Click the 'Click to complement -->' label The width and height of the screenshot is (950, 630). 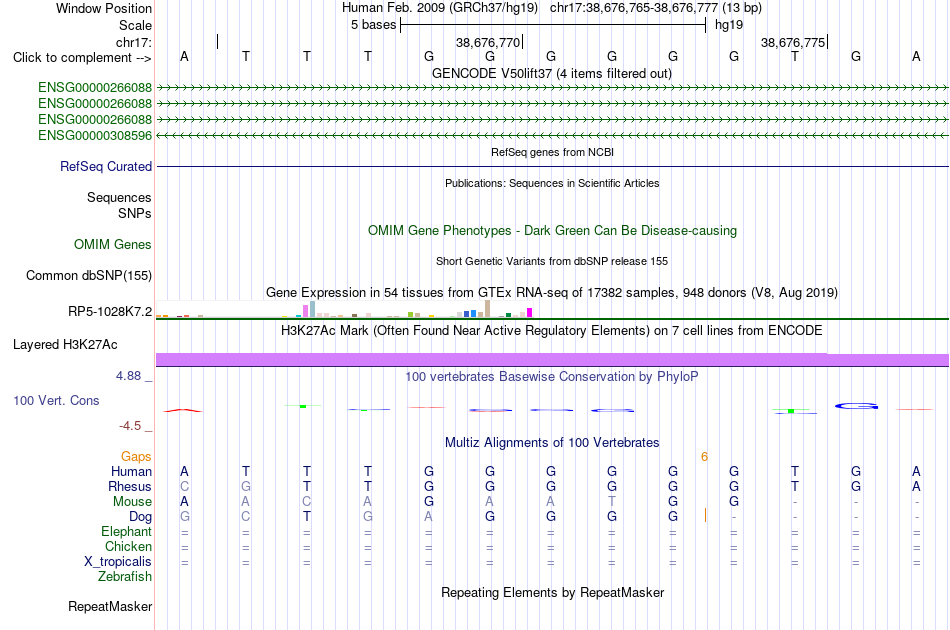point(82,58)
